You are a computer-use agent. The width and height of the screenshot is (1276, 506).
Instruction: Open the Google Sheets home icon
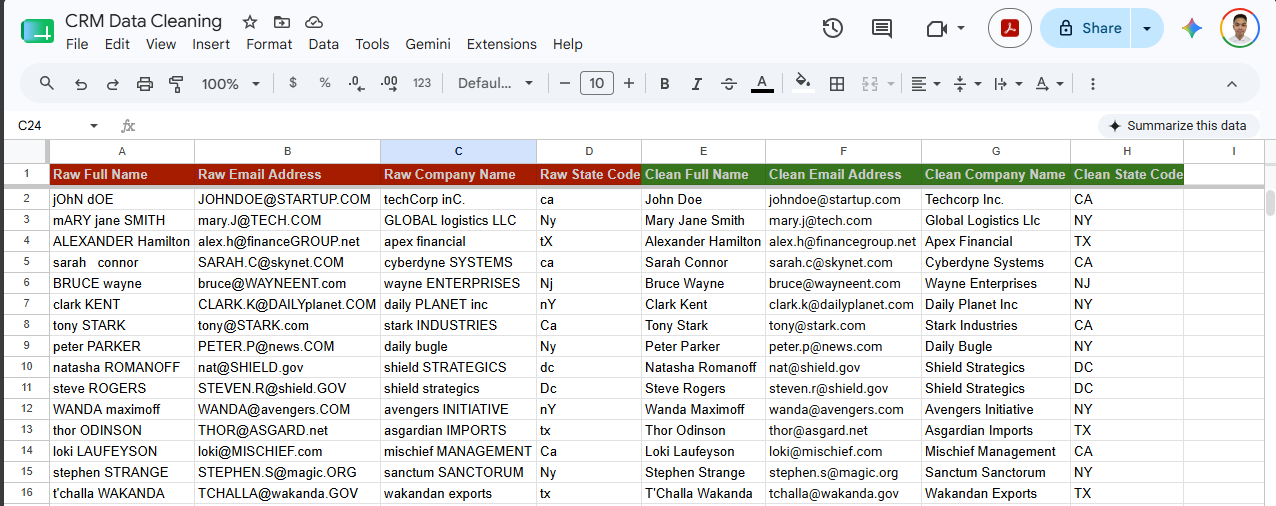click(x=38, y=31)
